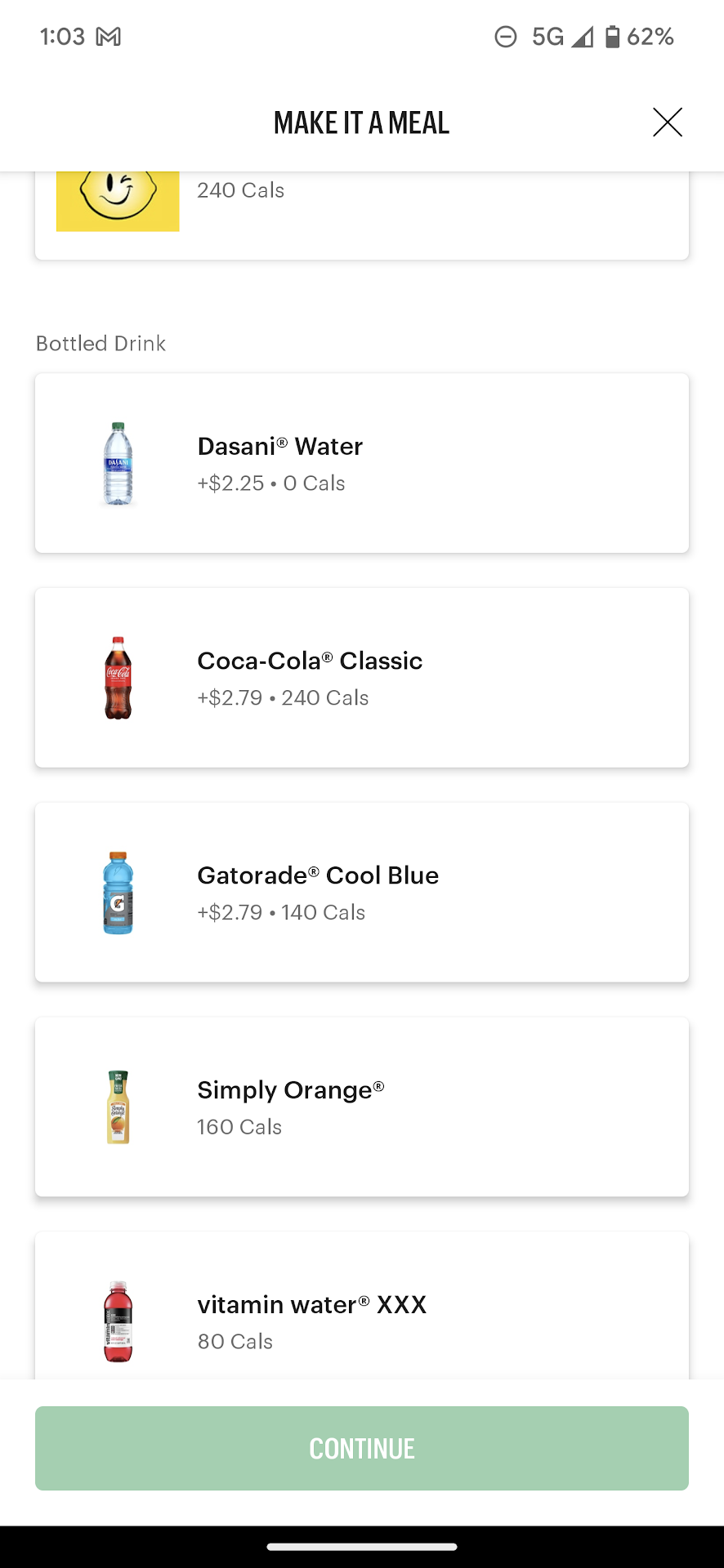724x1568 pixels.
Task: Tap the yellow winking smiley image
Action: click(x=118, y=200)
